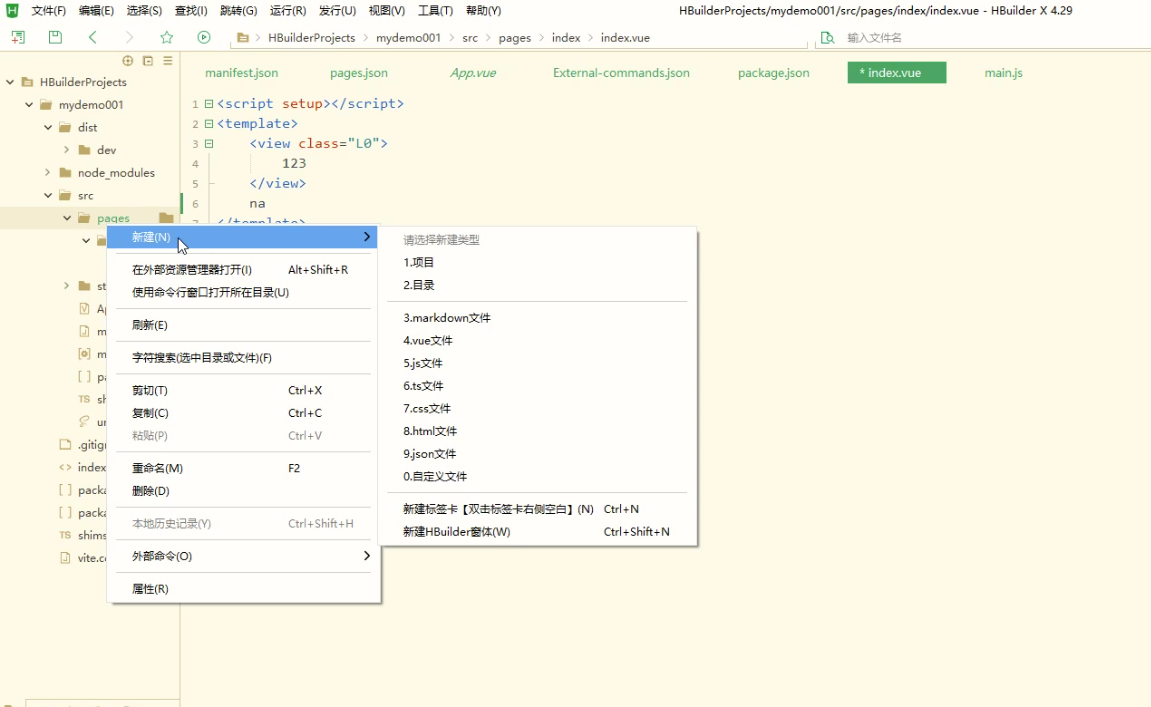Image resolution: width=1151 pixels, height=707 pixels.
Task: Click the breadcrumb folder icon
Action: pos(243,37)
